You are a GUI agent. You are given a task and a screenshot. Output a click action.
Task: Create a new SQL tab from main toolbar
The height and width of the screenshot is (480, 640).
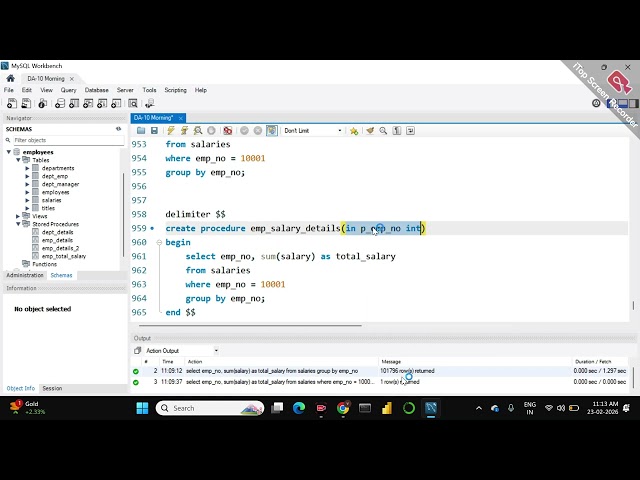tap(12, 104)
